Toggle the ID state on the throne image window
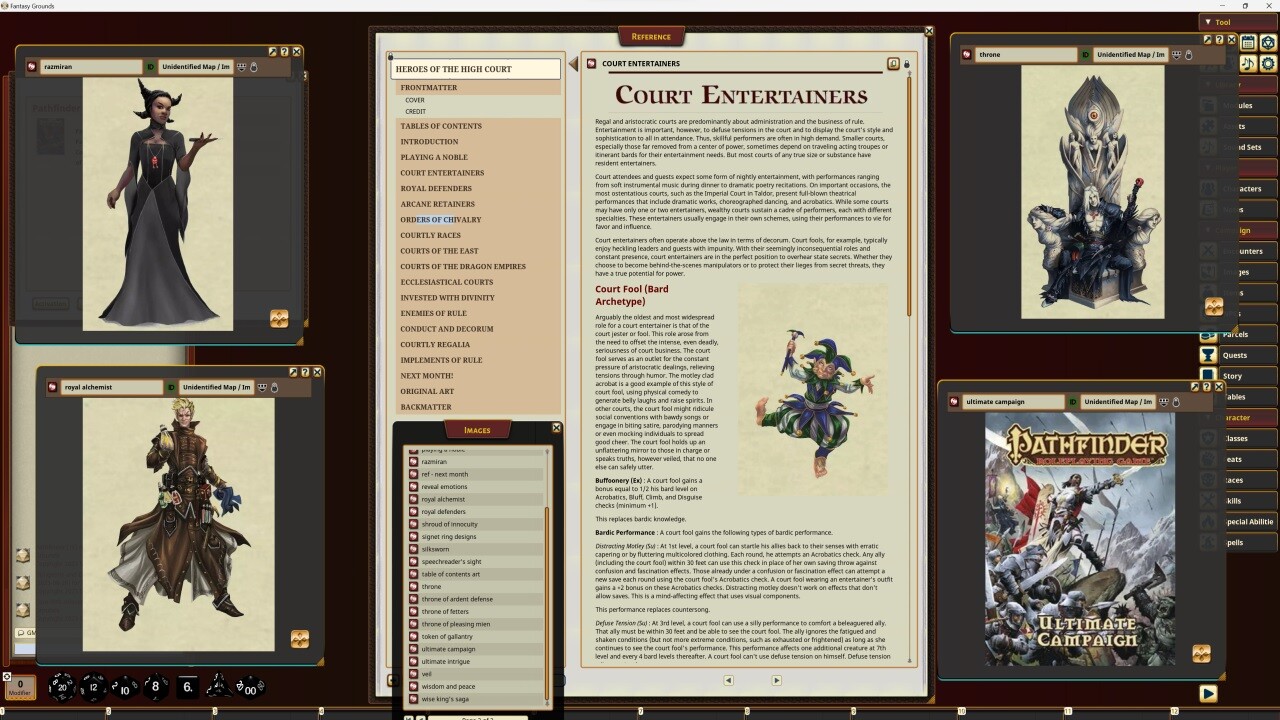 [x=1085, y=54]
